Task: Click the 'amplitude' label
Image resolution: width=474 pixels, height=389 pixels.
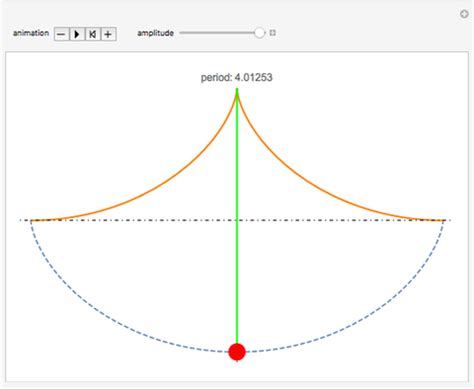Action: tap(155, 33)
